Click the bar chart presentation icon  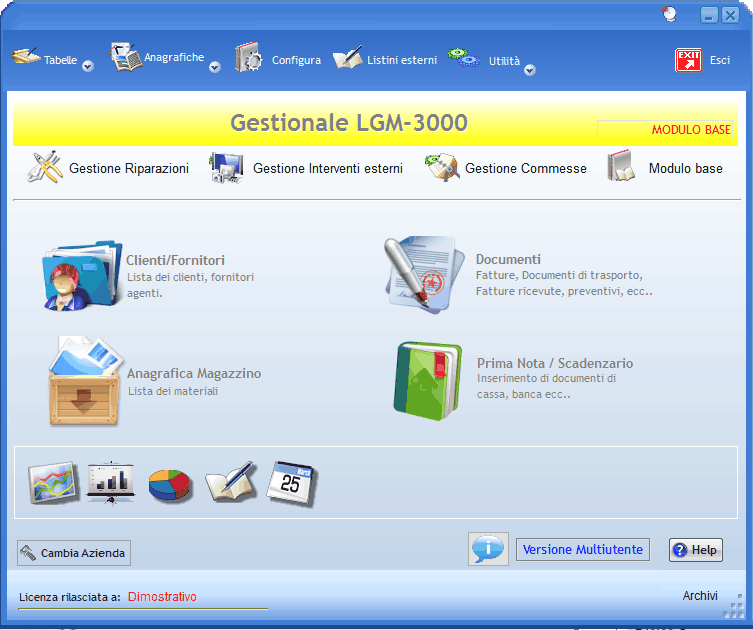pyautogui.click(x=111, y=483)
